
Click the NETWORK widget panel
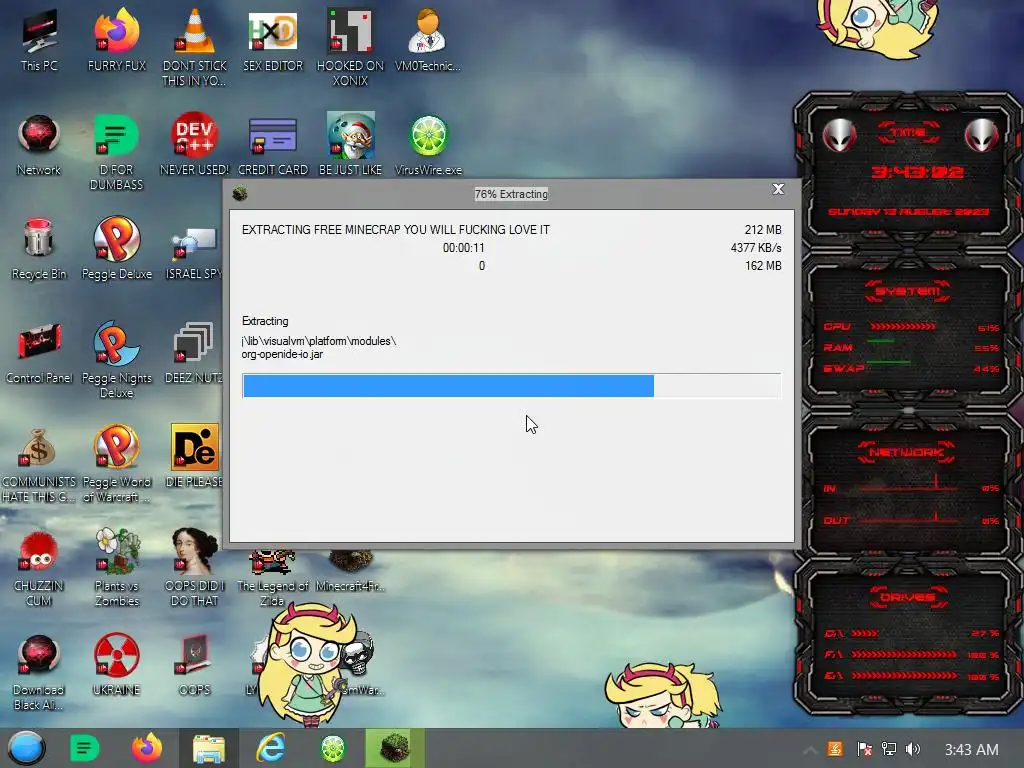909,485
